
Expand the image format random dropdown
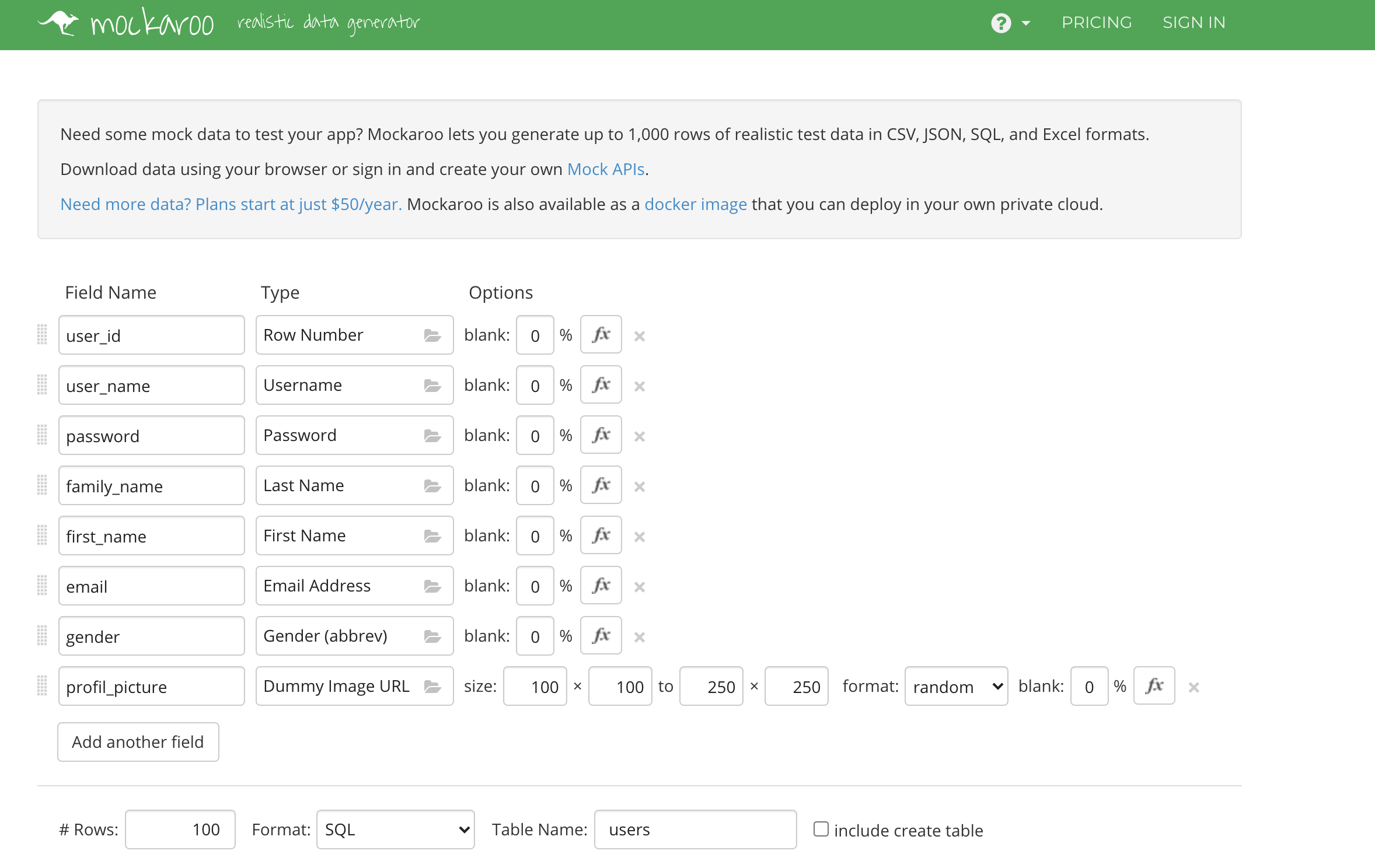(x=955, y=687)
